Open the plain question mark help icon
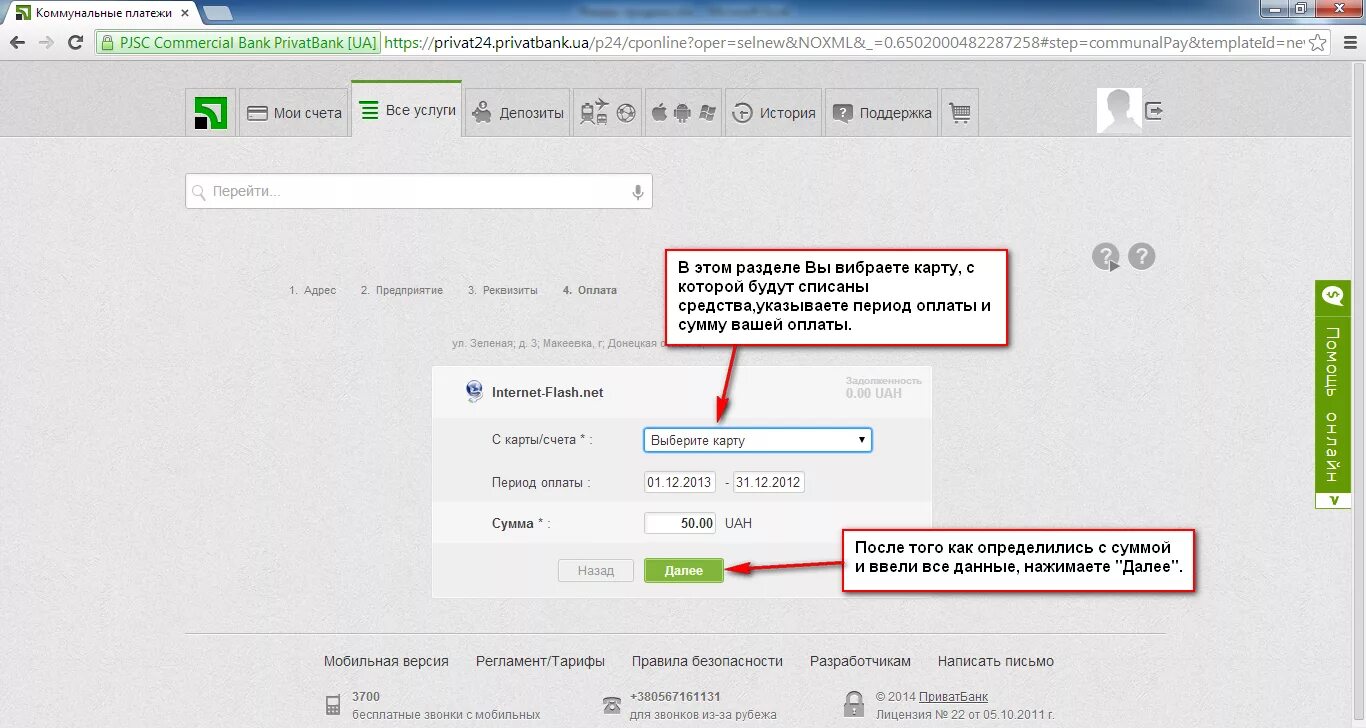Screen dimensions: 1366x728 (x=1142, y=256)
